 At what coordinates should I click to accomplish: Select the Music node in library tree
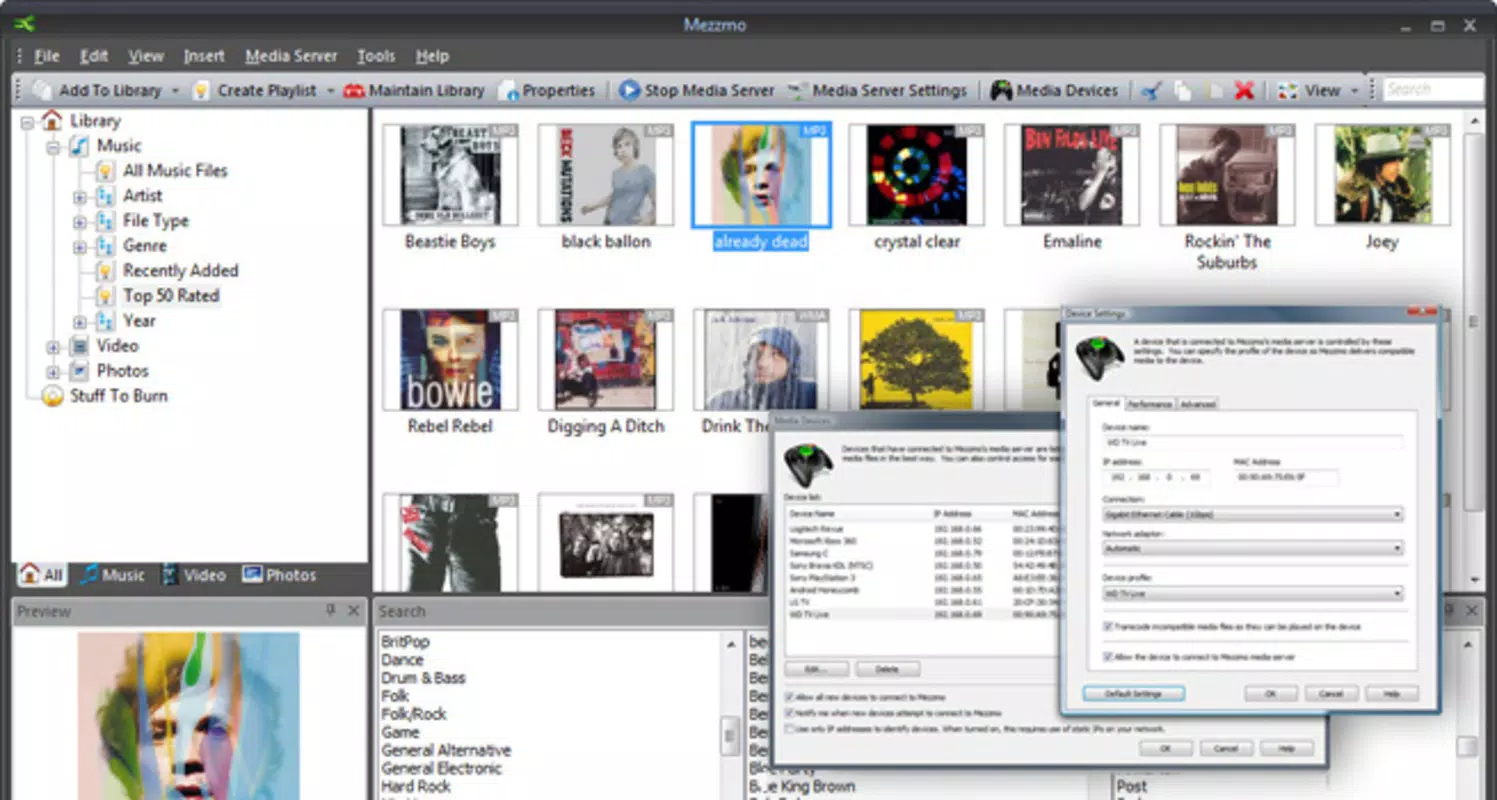118,146
